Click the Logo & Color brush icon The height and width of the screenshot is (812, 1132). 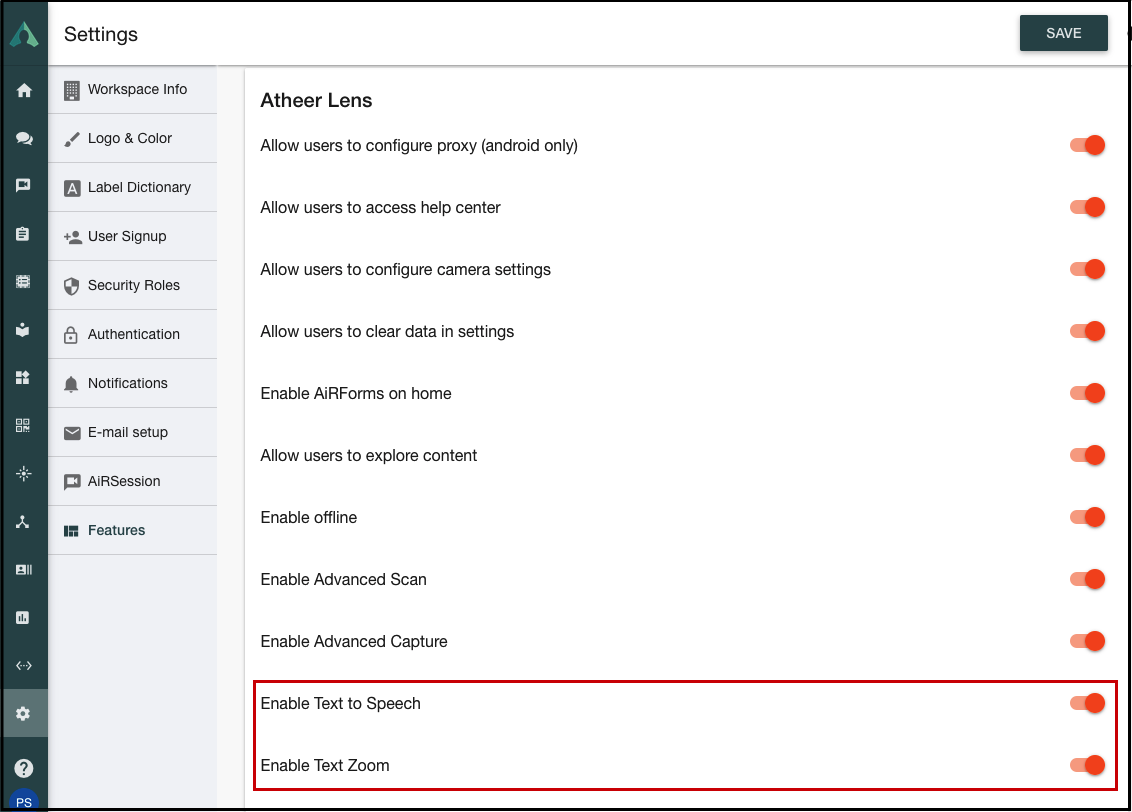point(71,139)
